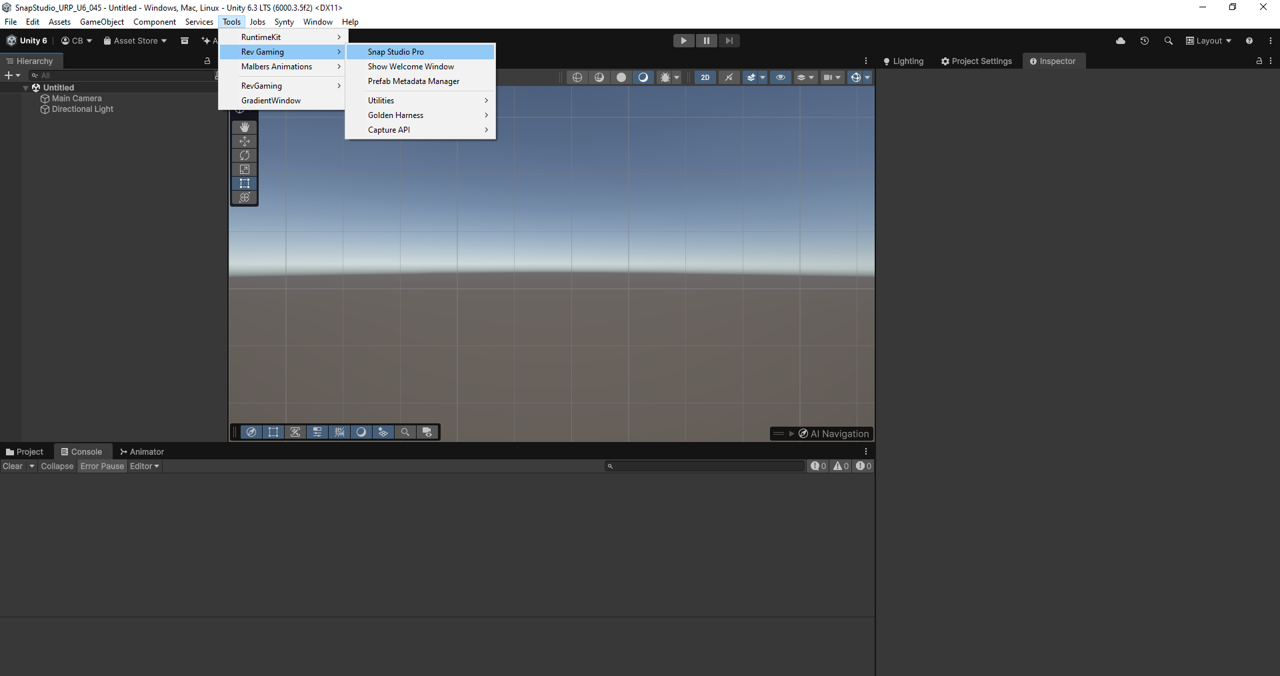1280x676 pixels.
Task: Open the CB account dropdown
Action: click(x=76, y=41)
